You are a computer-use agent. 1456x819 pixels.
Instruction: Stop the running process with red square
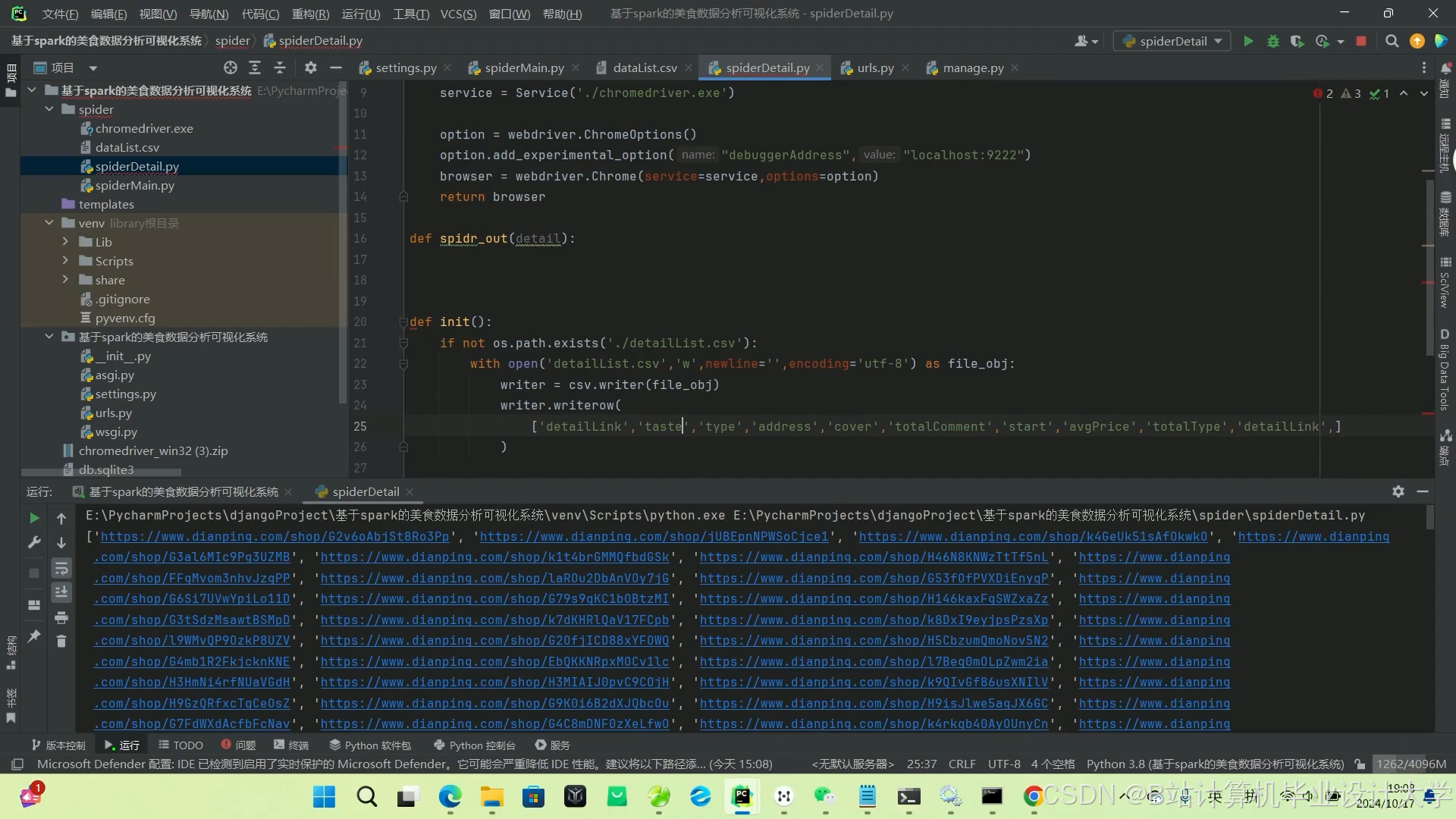[1361, 42]
